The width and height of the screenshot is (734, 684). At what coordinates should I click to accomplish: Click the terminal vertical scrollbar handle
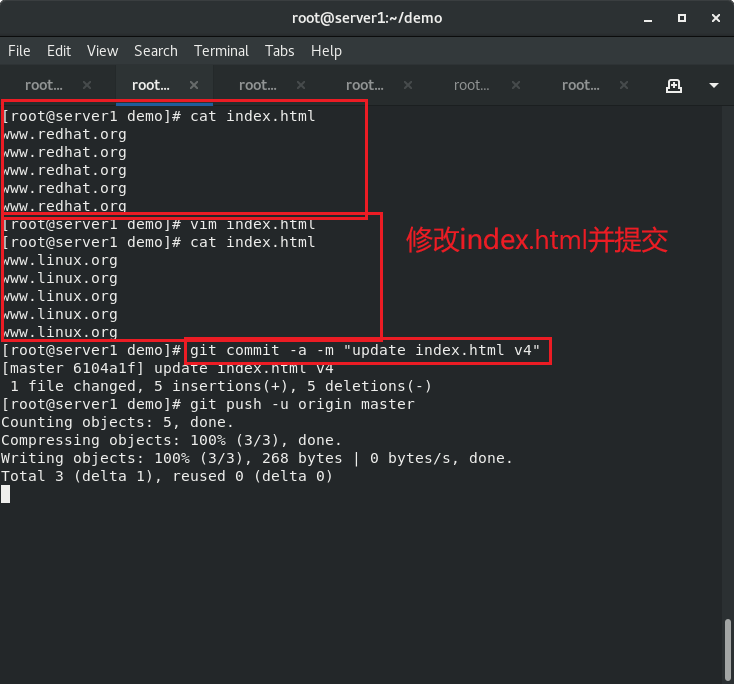728,650
